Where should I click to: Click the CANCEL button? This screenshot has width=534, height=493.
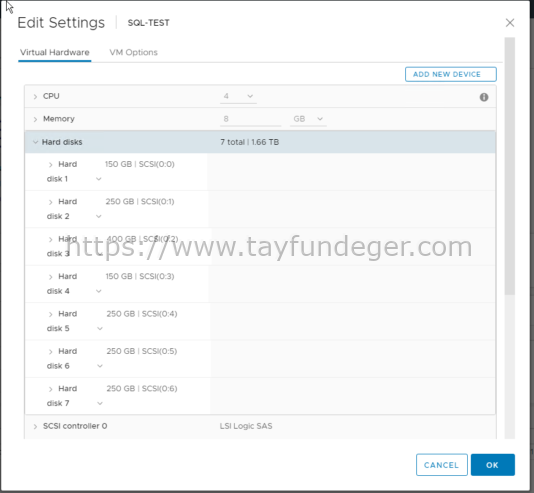pyautogui.click(x=441, y=465)
